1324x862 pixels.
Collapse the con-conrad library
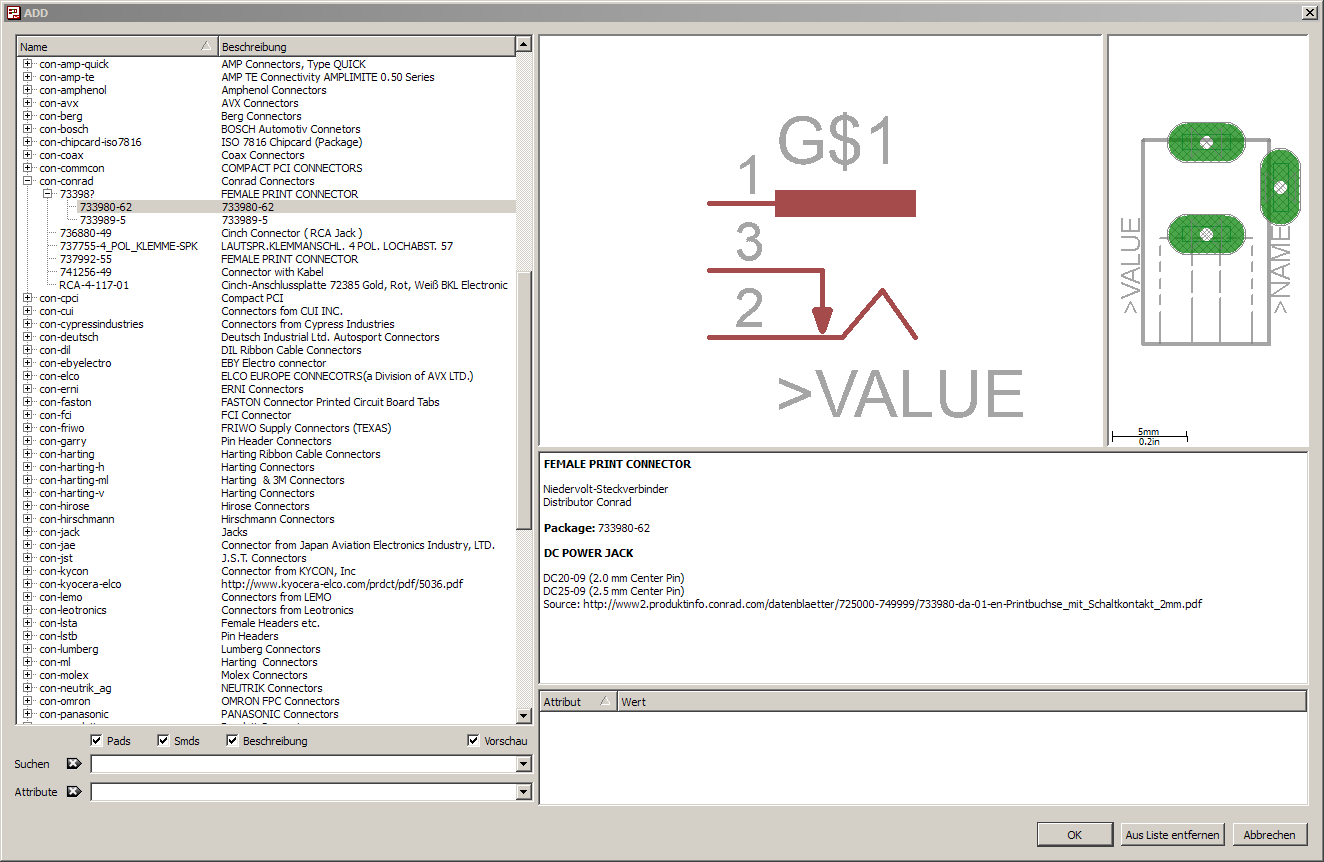click(28, 181)
